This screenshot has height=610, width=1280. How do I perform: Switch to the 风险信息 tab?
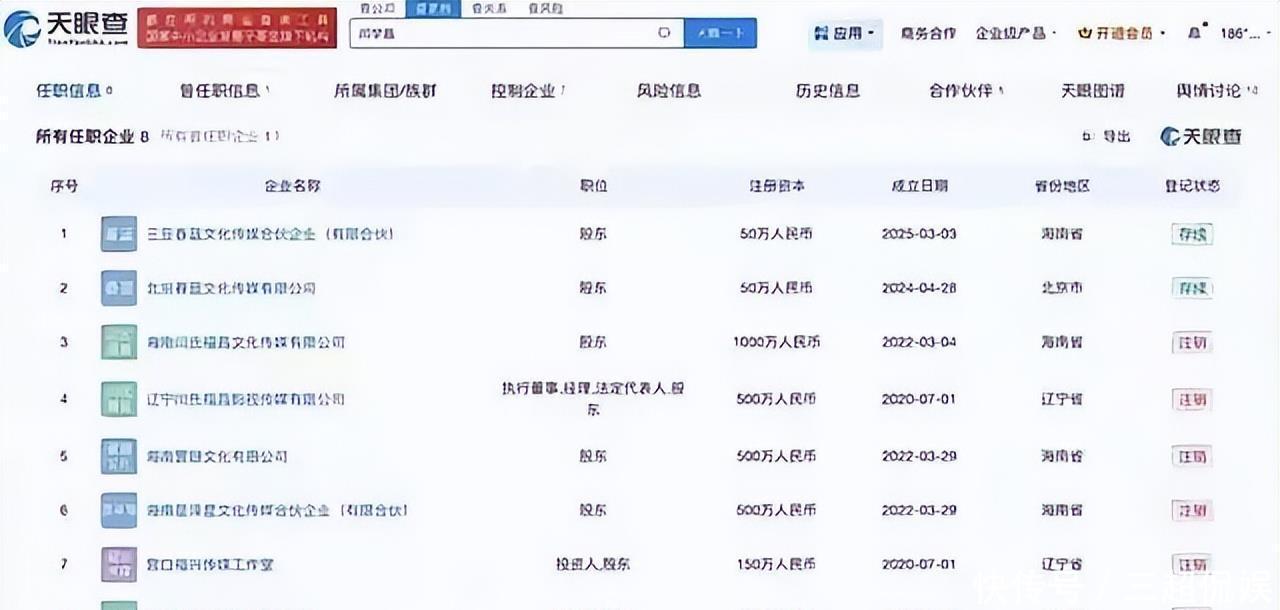pos(669,91)
